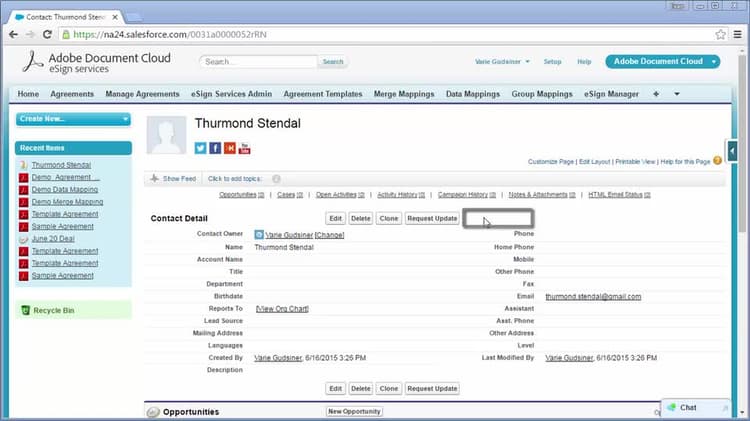The image size is (750, 421).
Task: Click the Klout social icon
Action: 230,148
